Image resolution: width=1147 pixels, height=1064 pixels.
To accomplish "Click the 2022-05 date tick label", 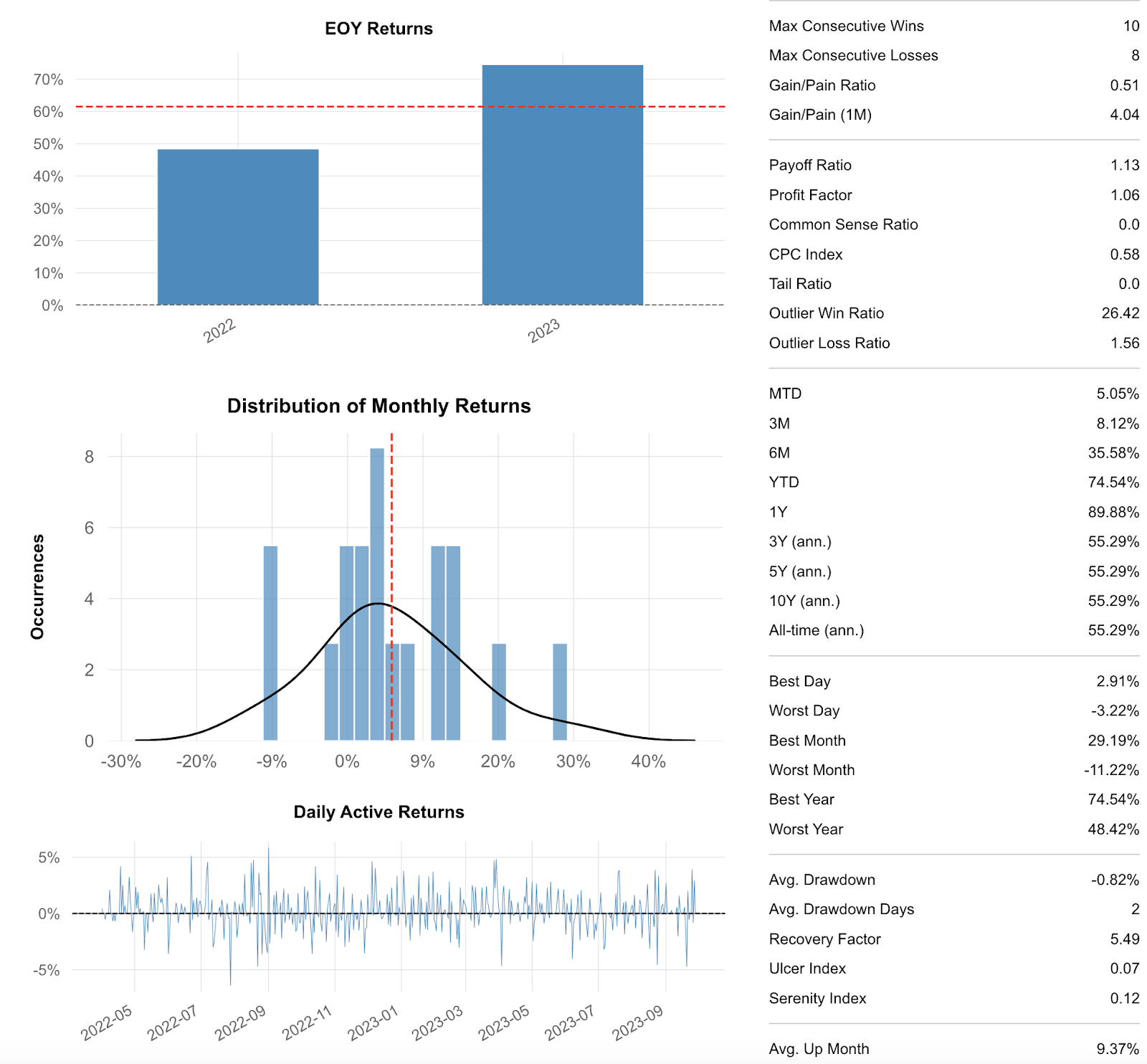I will (x=106, y=1023).
